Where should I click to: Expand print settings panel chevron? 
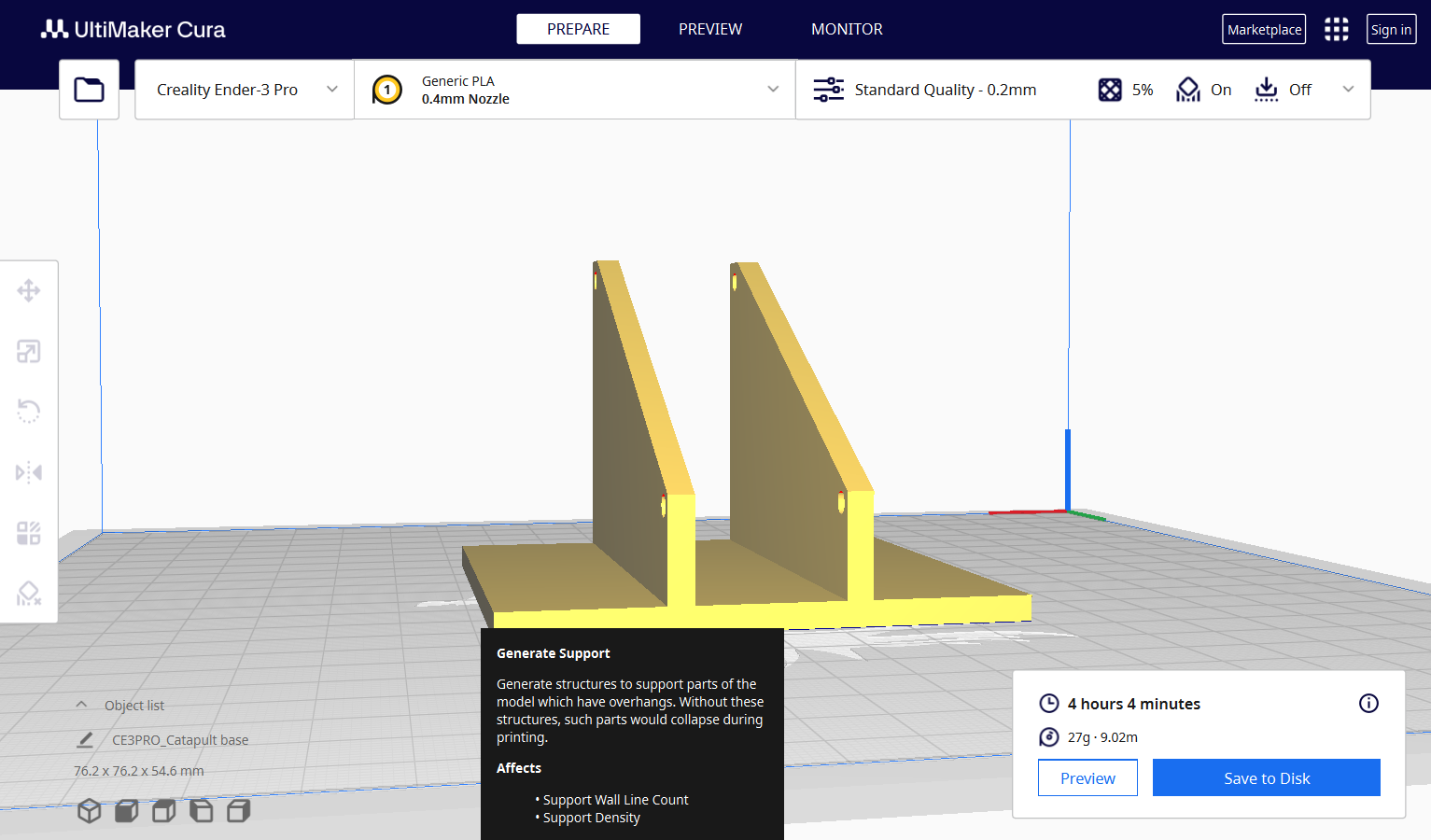coord(1348,90)
